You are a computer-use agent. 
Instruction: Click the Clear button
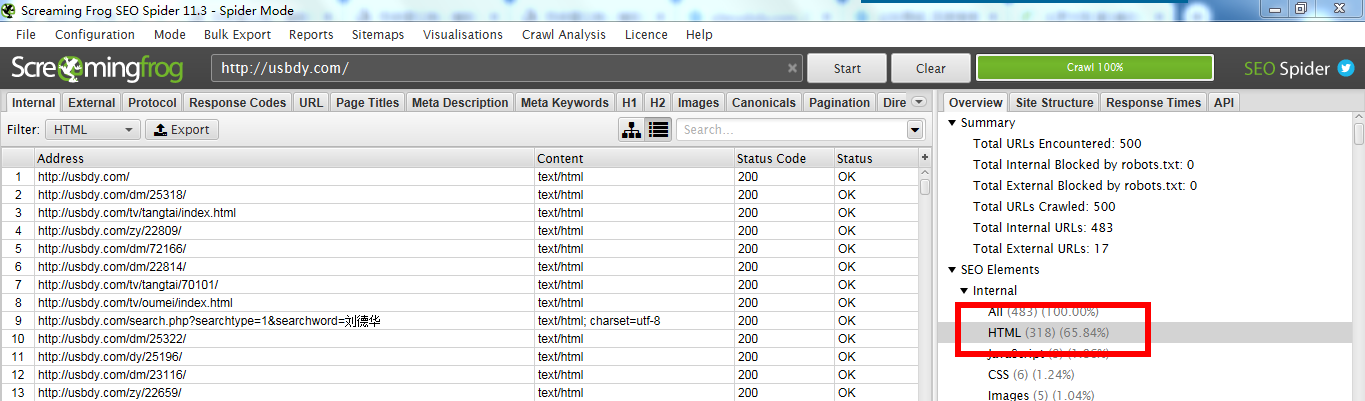[930, 68]
